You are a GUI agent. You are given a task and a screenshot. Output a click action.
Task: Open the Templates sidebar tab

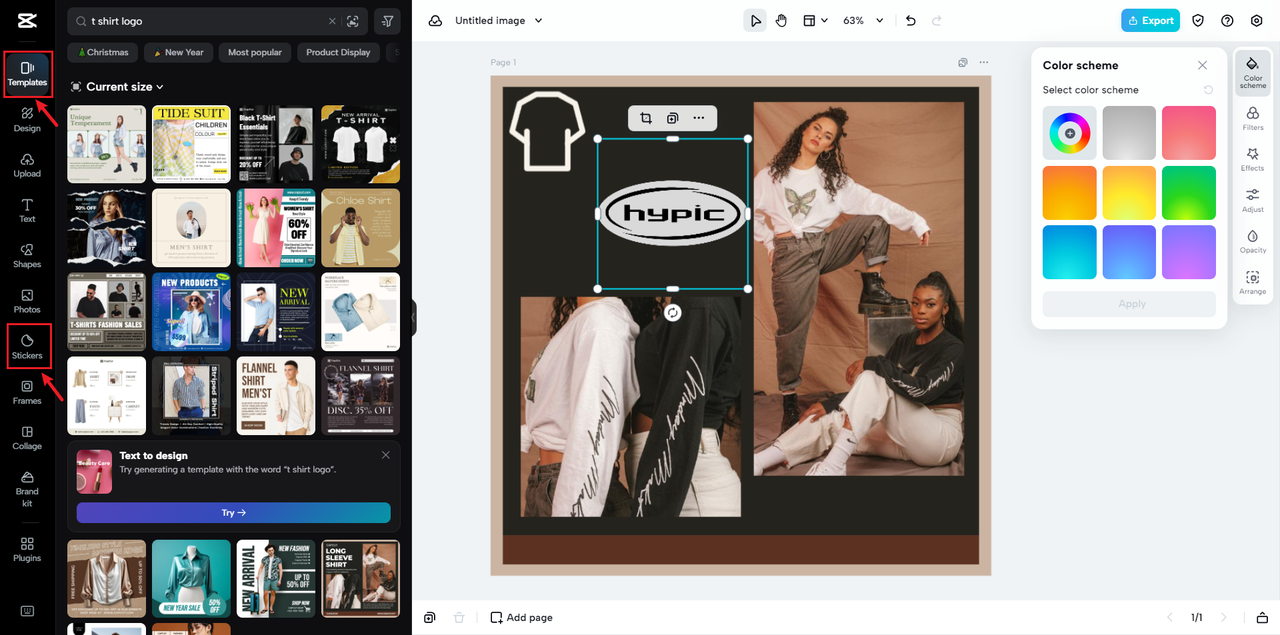(x=27, y=73)
